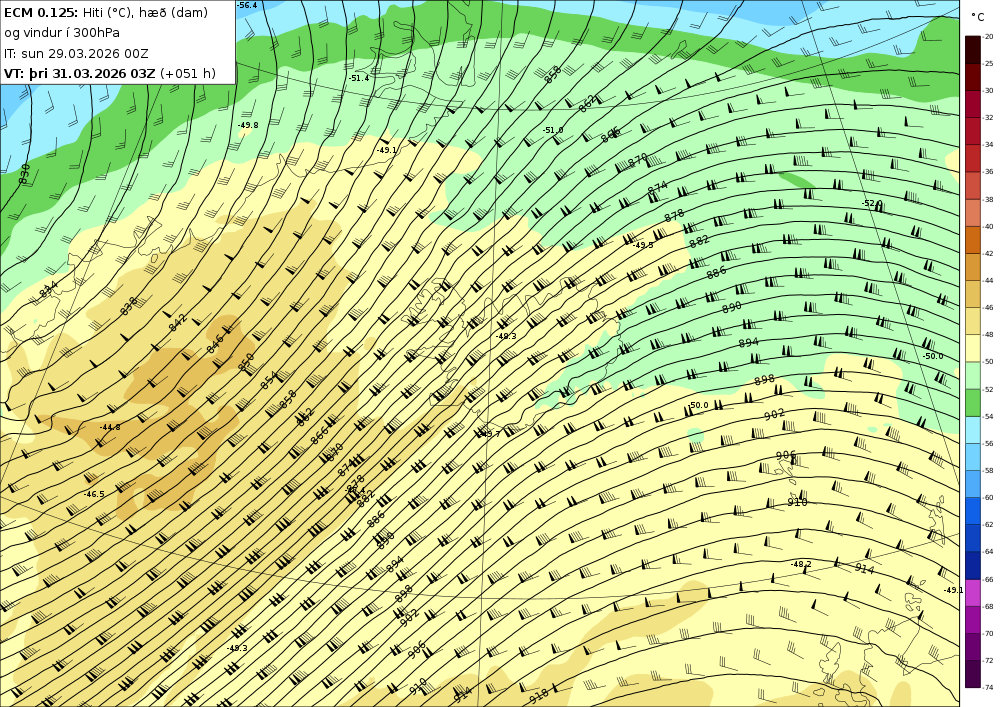Click the height contour label '854'
1000x707 pixels.
pos(270,381)
